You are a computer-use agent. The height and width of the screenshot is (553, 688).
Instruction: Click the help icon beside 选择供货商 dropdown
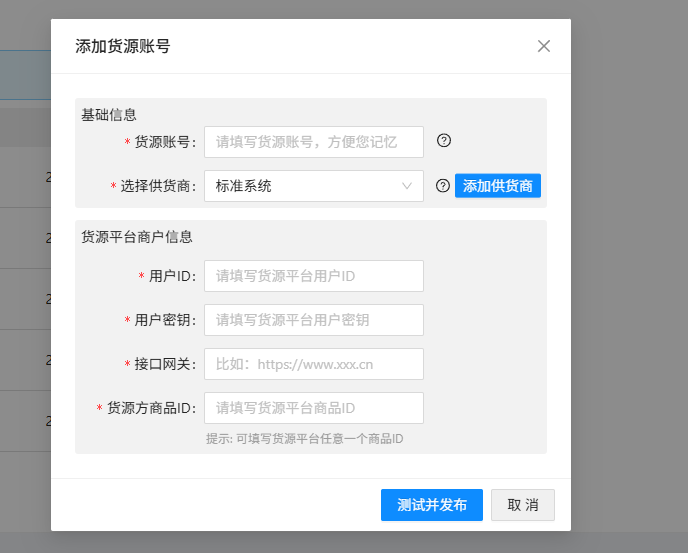pos(443,186)
